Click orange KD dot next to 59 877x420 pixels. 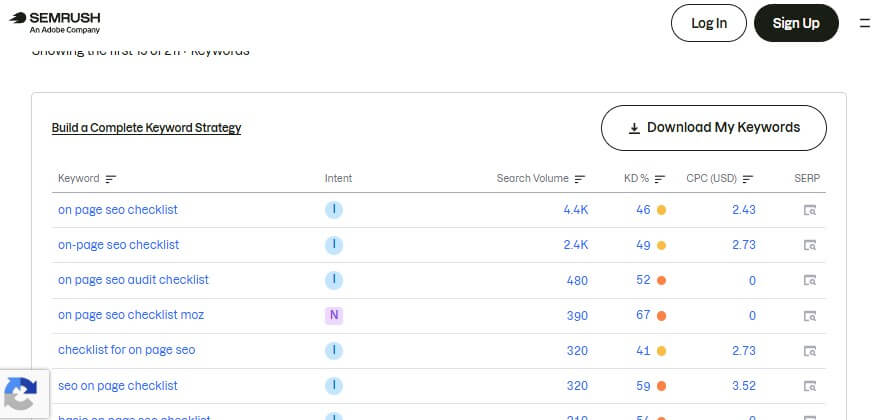(x=661, y=386)
